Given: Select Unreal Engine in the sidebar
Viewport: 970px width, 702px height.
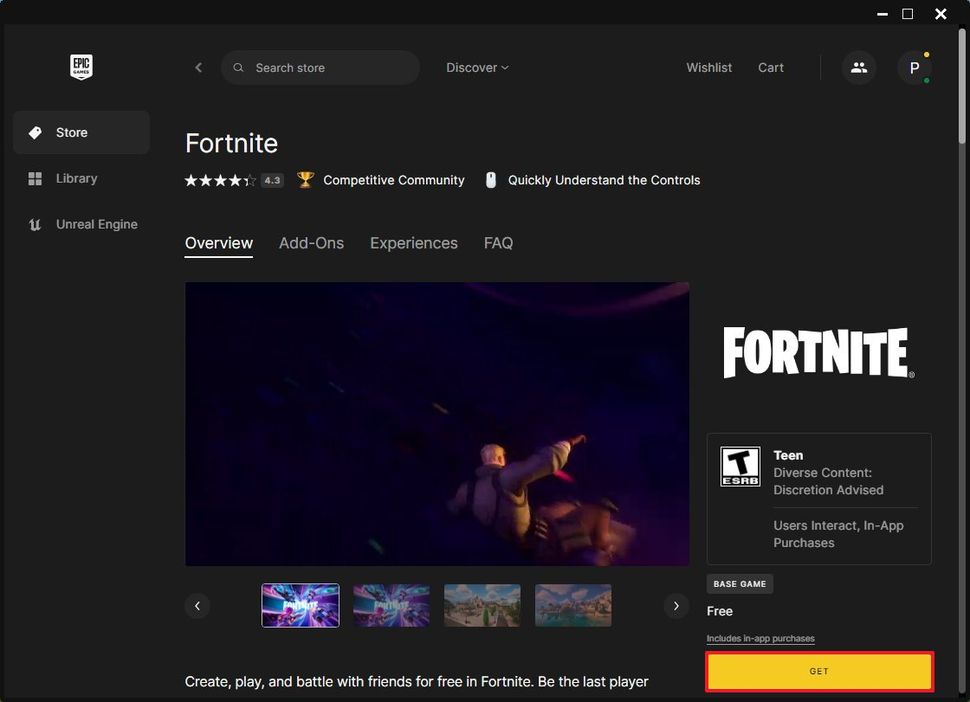Looking at the screenshot, I should [x=94, y=224].
